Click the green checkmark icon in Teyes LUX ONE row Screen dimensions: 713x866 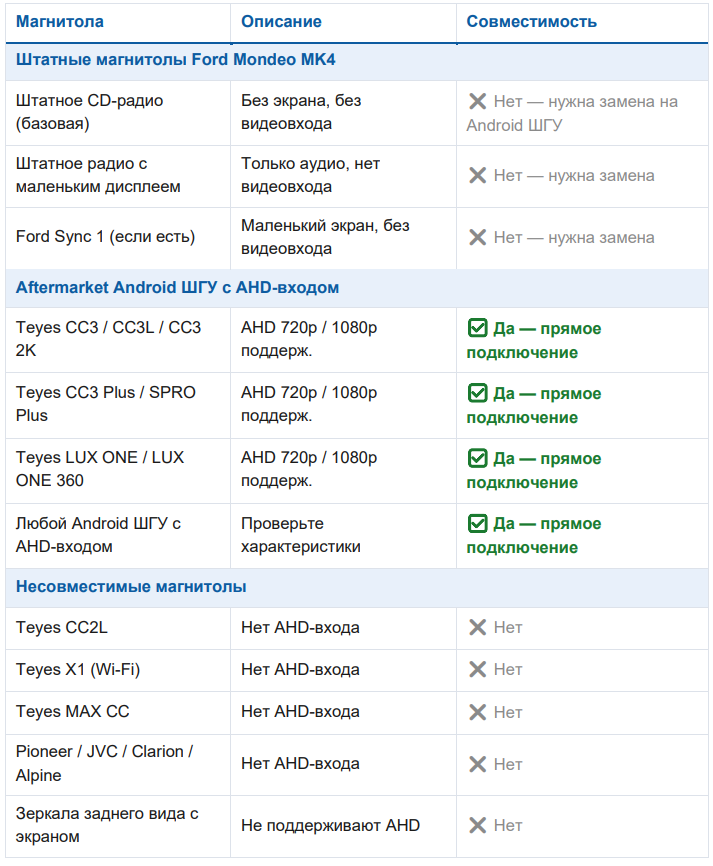click(478, 458)
